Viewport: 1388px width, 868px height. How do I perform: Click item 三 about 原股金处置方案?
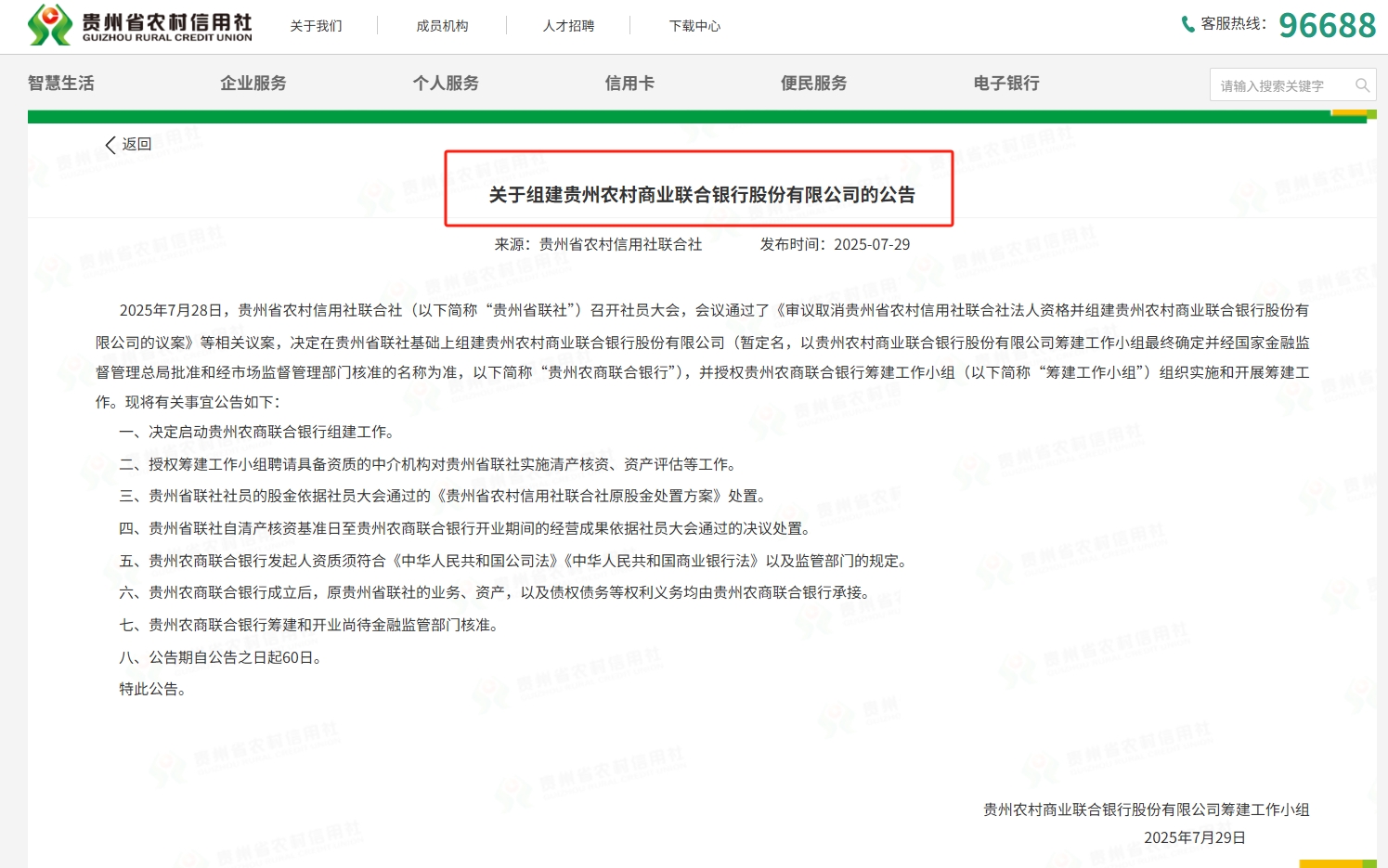pos(445,497)
